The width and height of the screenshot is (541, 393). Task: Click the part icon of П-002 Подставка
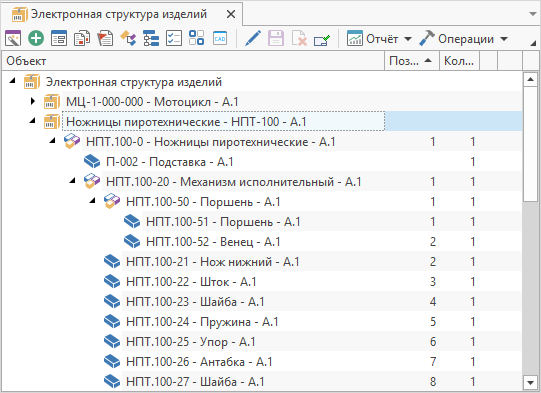point(92,161)
